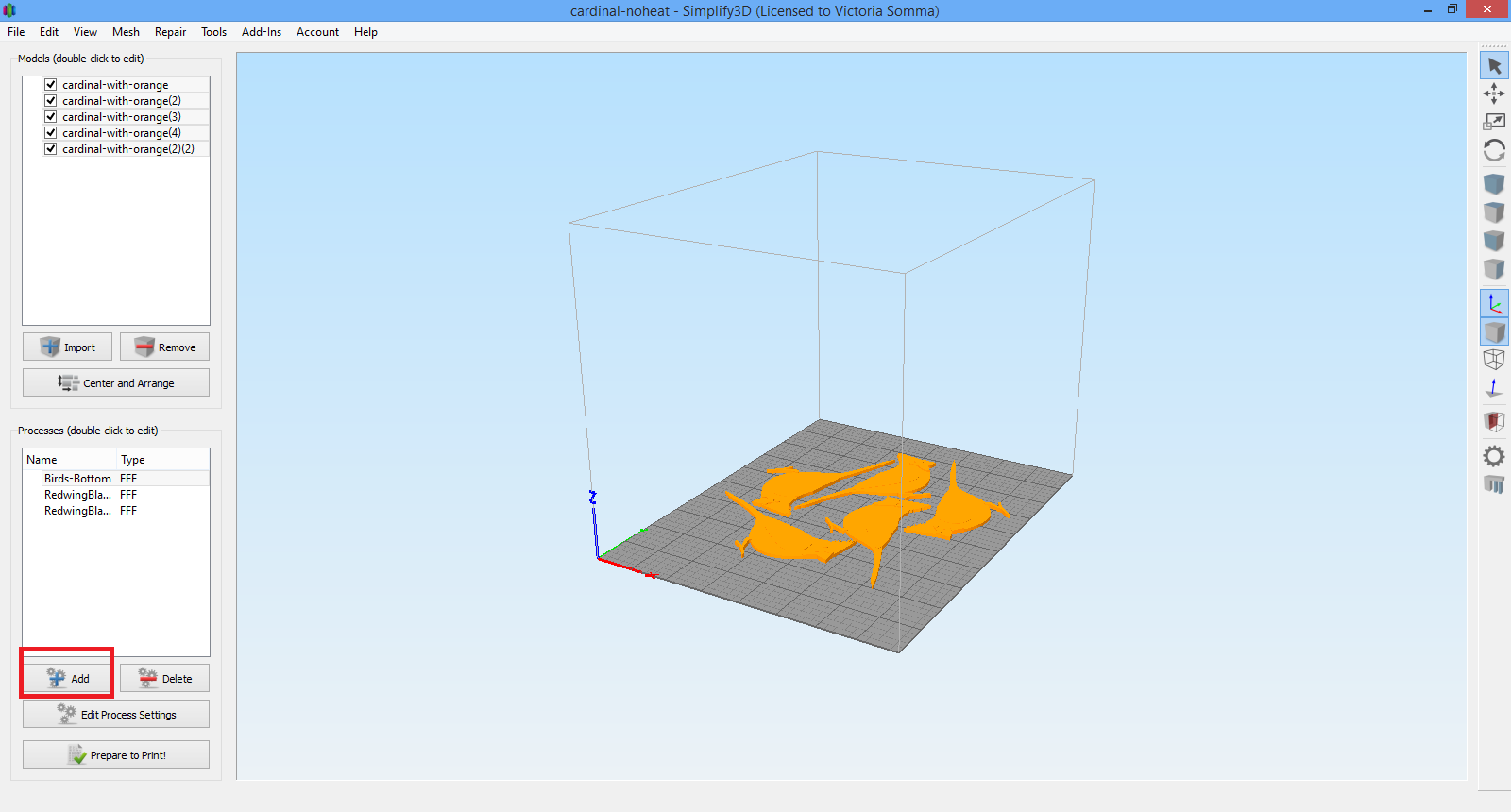Uncheck the cardinal-with-orange model checkbox
The width and height of the screenshot is (1511, 812).
51,85
